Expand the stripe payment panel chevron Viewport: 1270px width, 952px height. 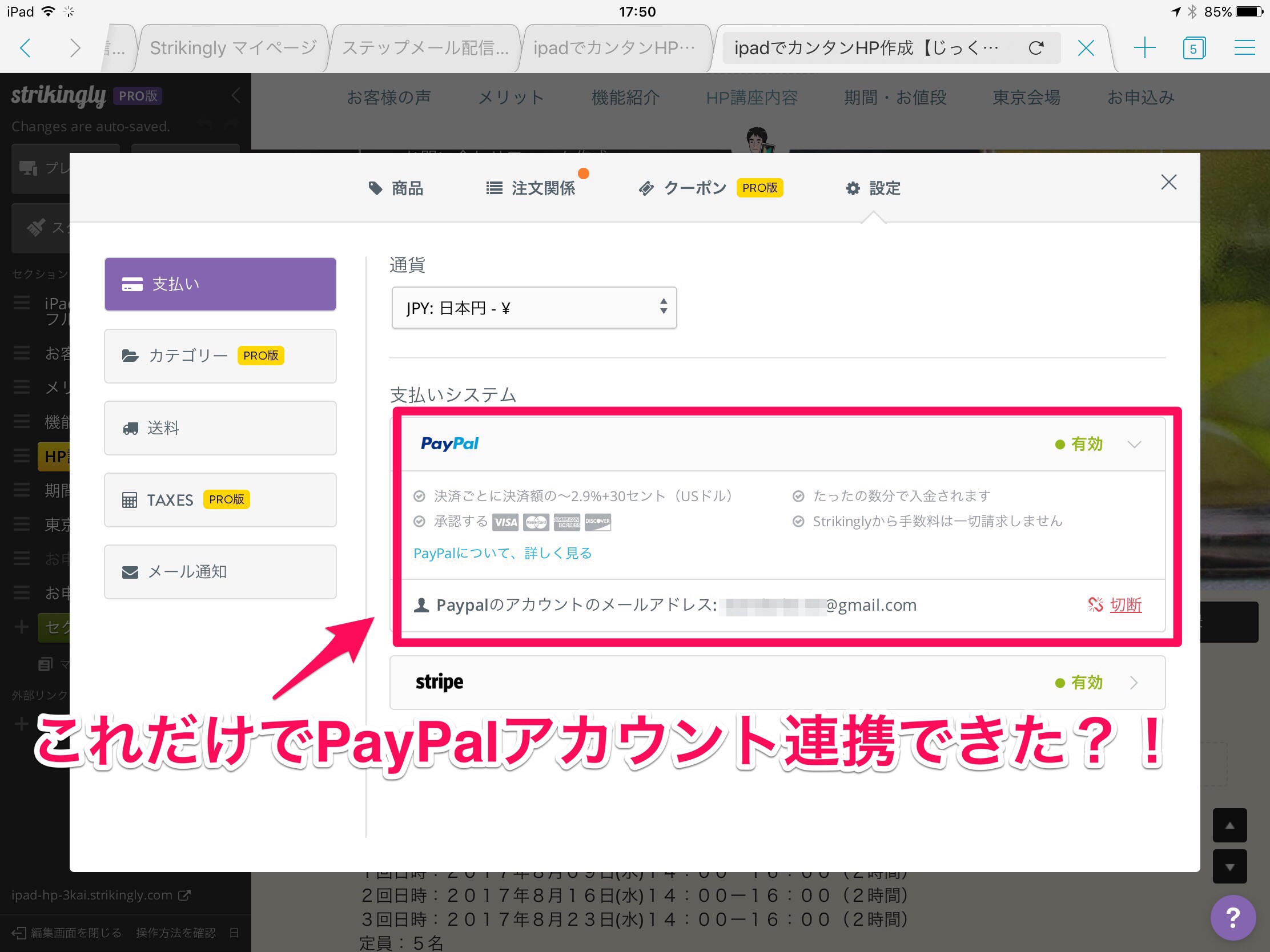click(x=1134, y=683)
